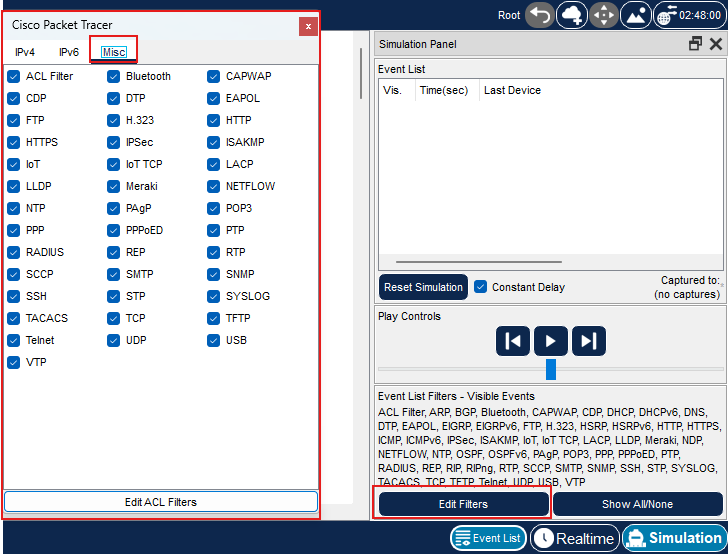Screen dimensions: 728x554
Task: Click the Back navigation arrow icon
Action: pyautogui.click(x=540, y=15)
